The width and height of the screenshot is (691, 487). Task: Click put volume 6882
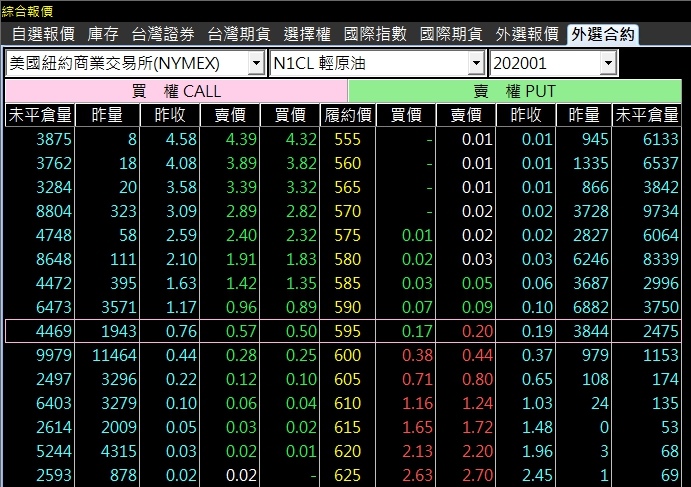click(x=591, y=307)
